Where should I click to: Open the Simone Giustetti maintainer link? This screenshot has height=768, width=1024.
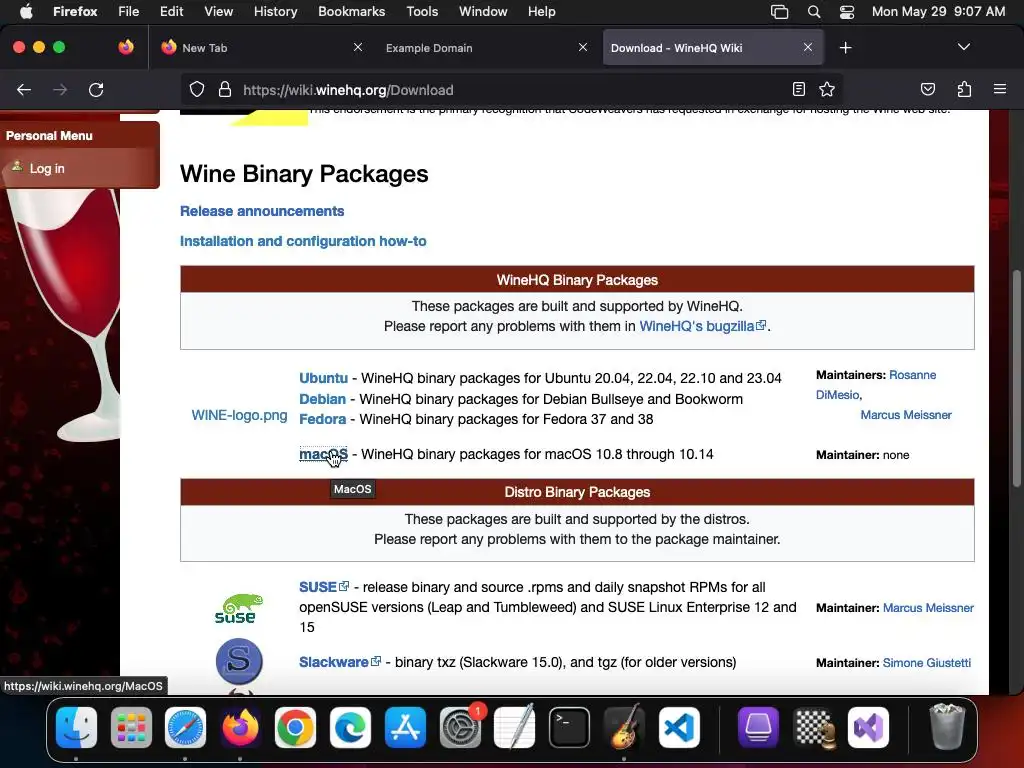(x=927, y=663)
